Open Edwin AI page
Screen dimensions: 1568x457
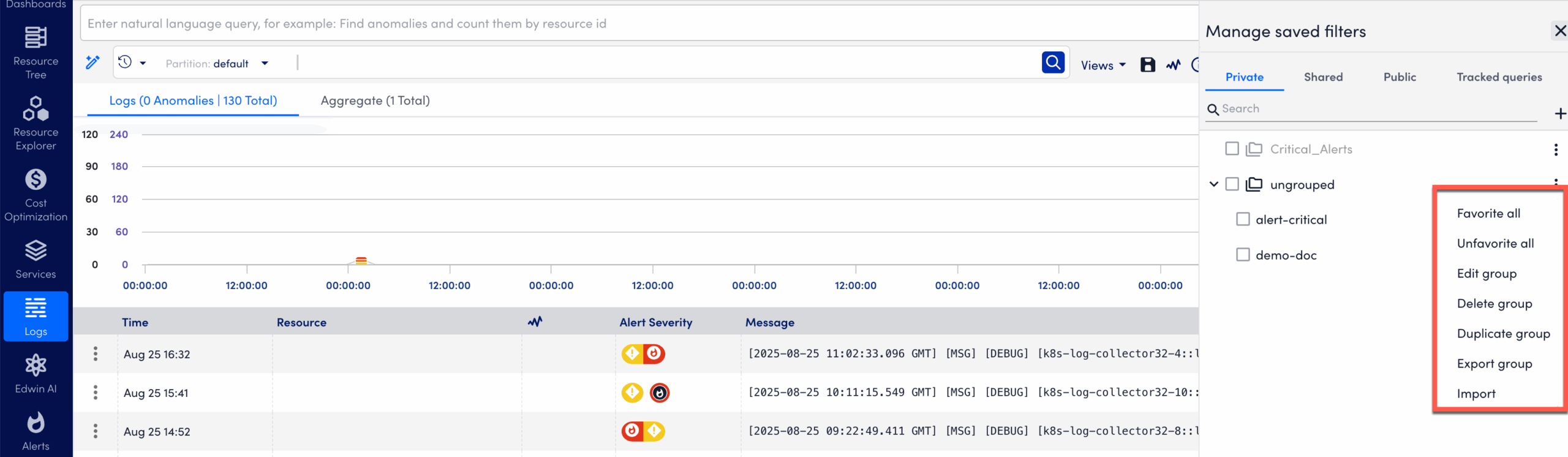tap(36, 374)
